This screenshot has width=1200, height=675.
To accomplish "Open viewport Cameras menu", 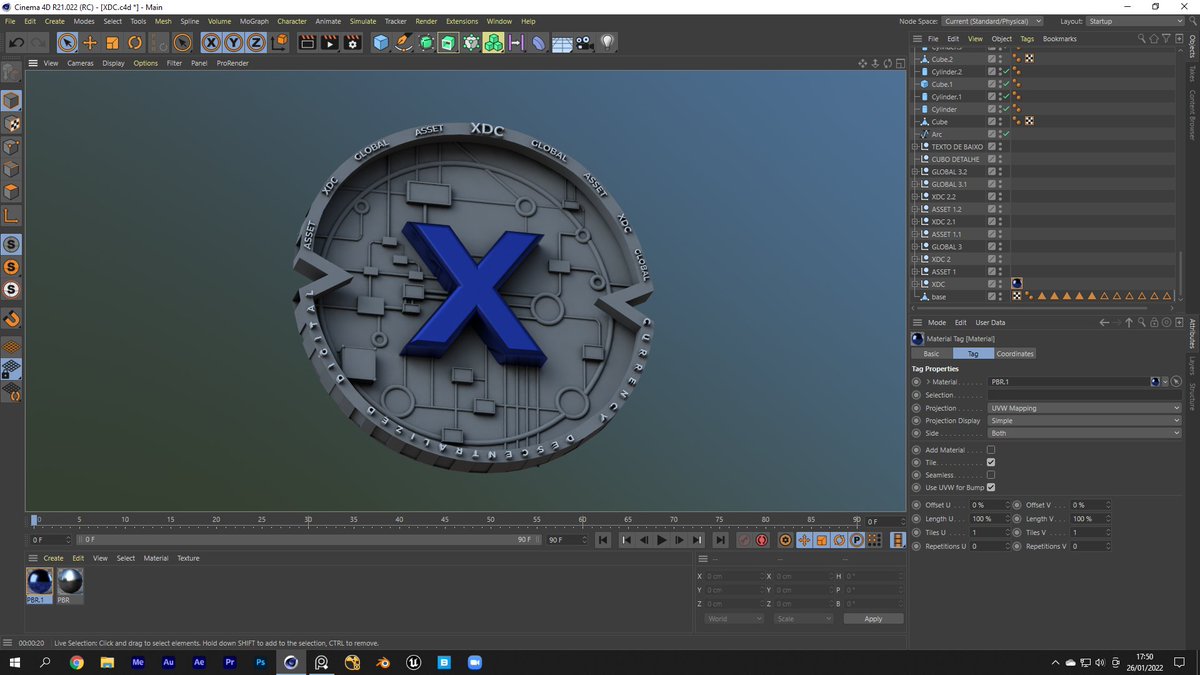I will tap(80, 63).
